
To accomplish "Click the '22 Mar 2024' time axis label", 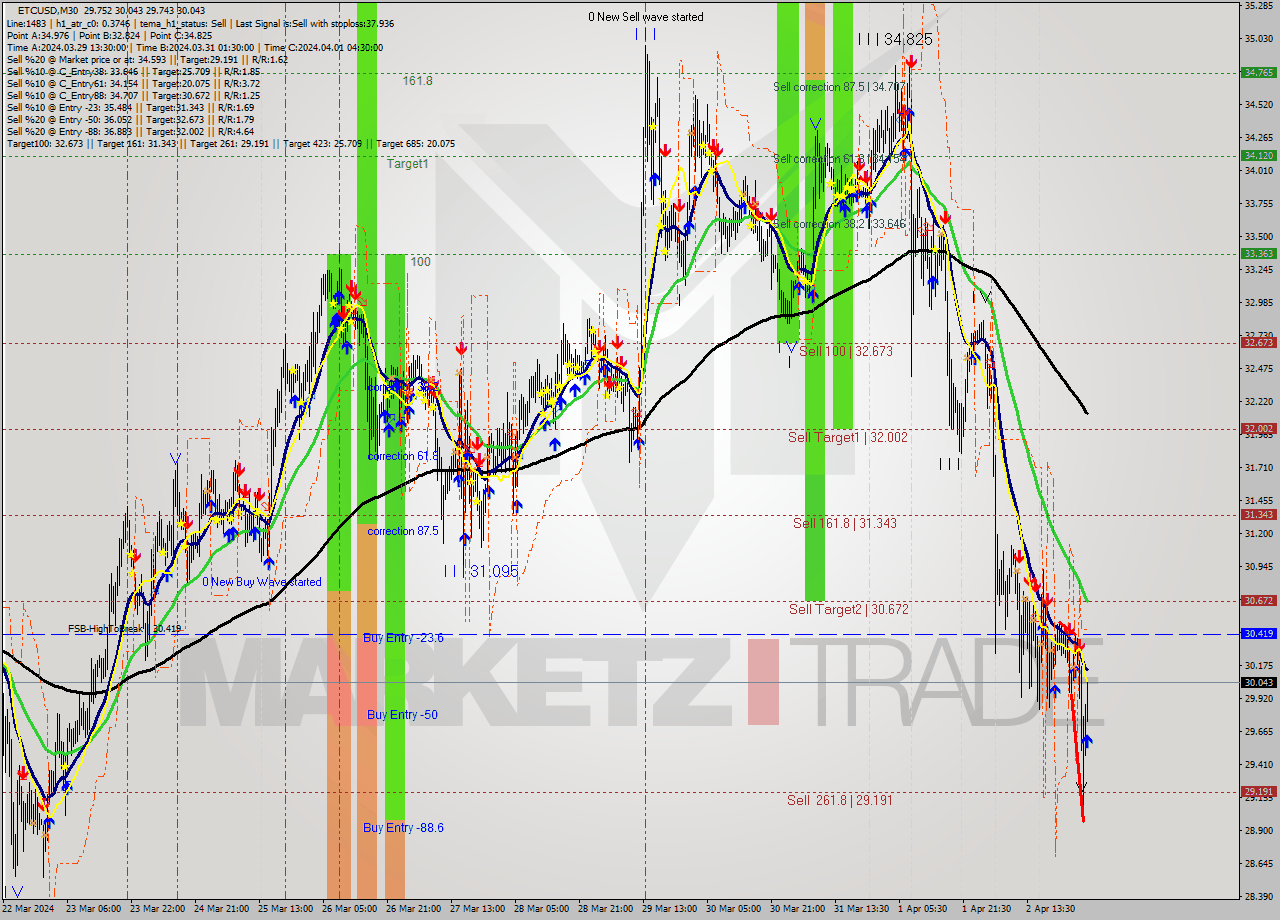I will (26, 909).
